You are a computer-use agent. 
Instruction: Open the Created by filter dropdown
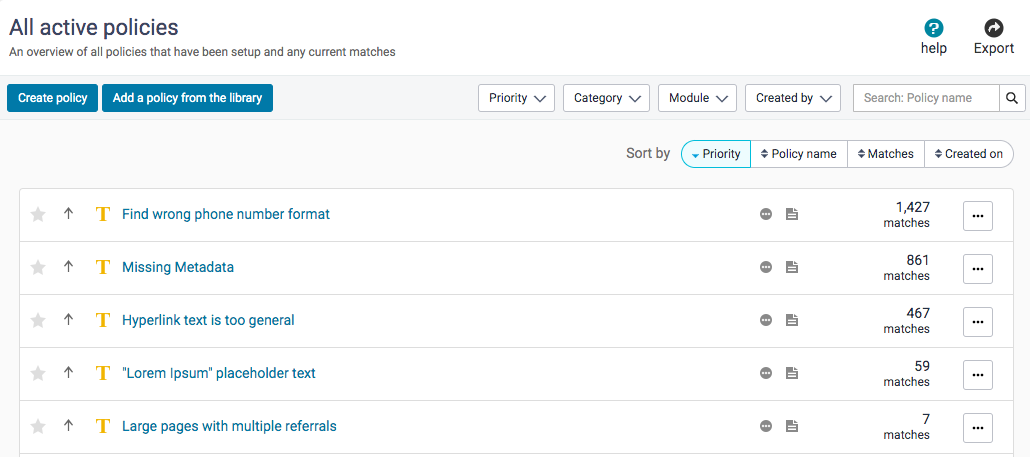pyautogui.click(x=792, y=98)
